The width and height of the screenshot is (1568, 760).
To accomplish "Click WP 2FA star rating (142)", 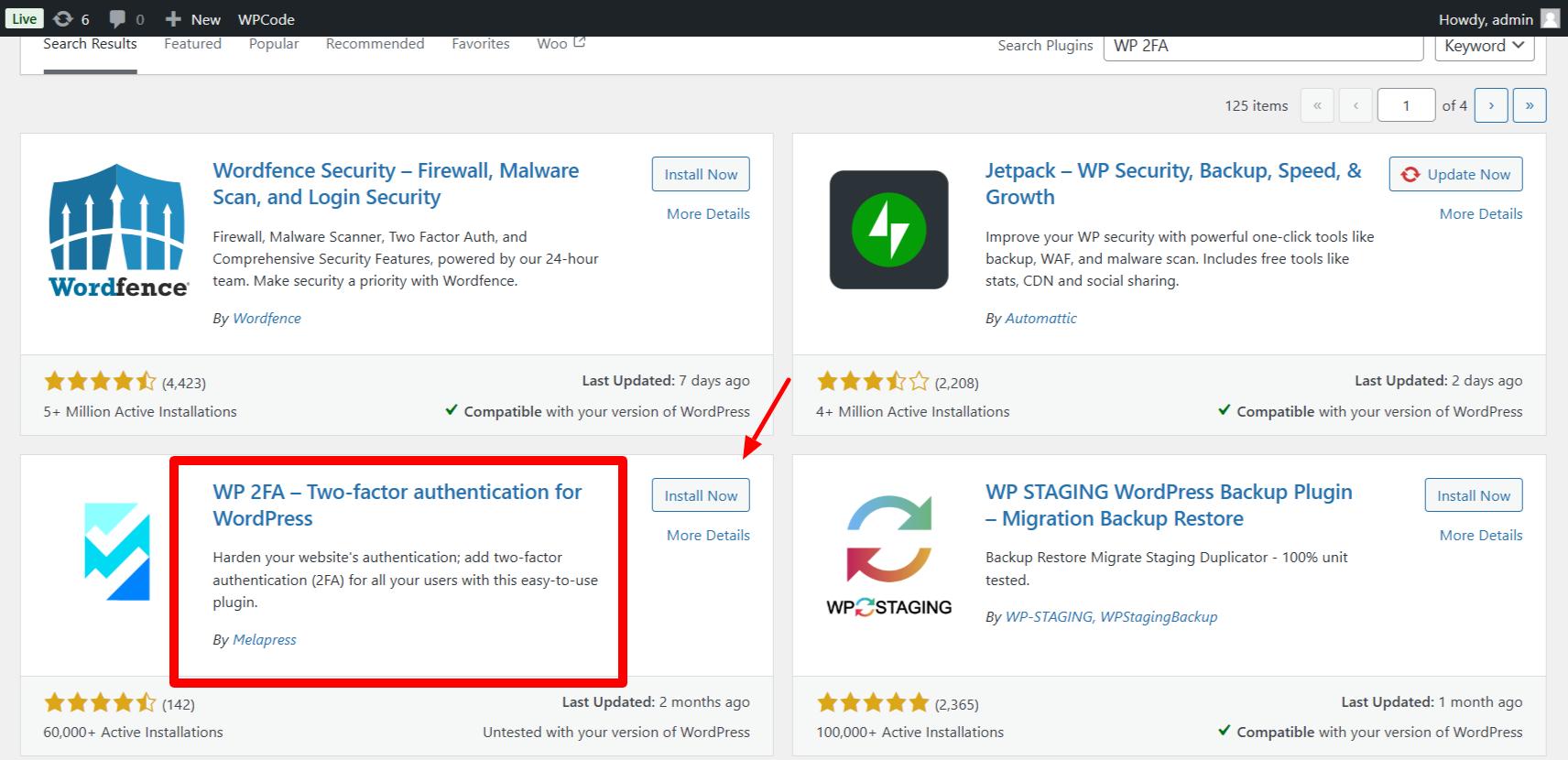I will (x=119, y=703).
